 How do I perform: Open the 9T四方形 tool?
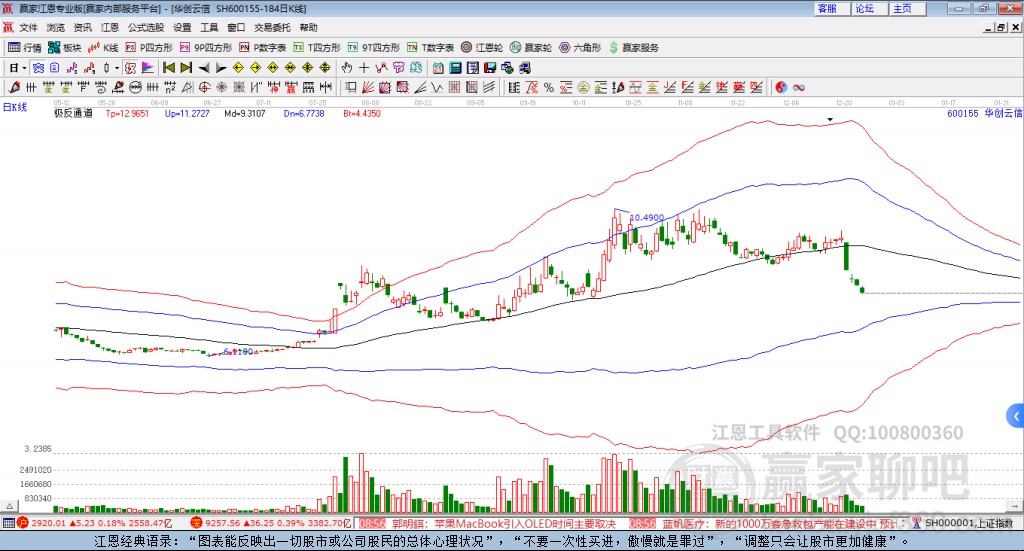(374, 48)
